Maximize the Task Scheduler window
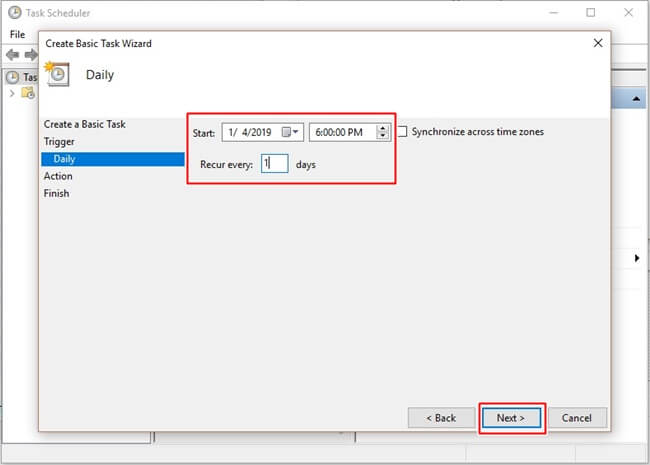 click(x=591, y=13)
